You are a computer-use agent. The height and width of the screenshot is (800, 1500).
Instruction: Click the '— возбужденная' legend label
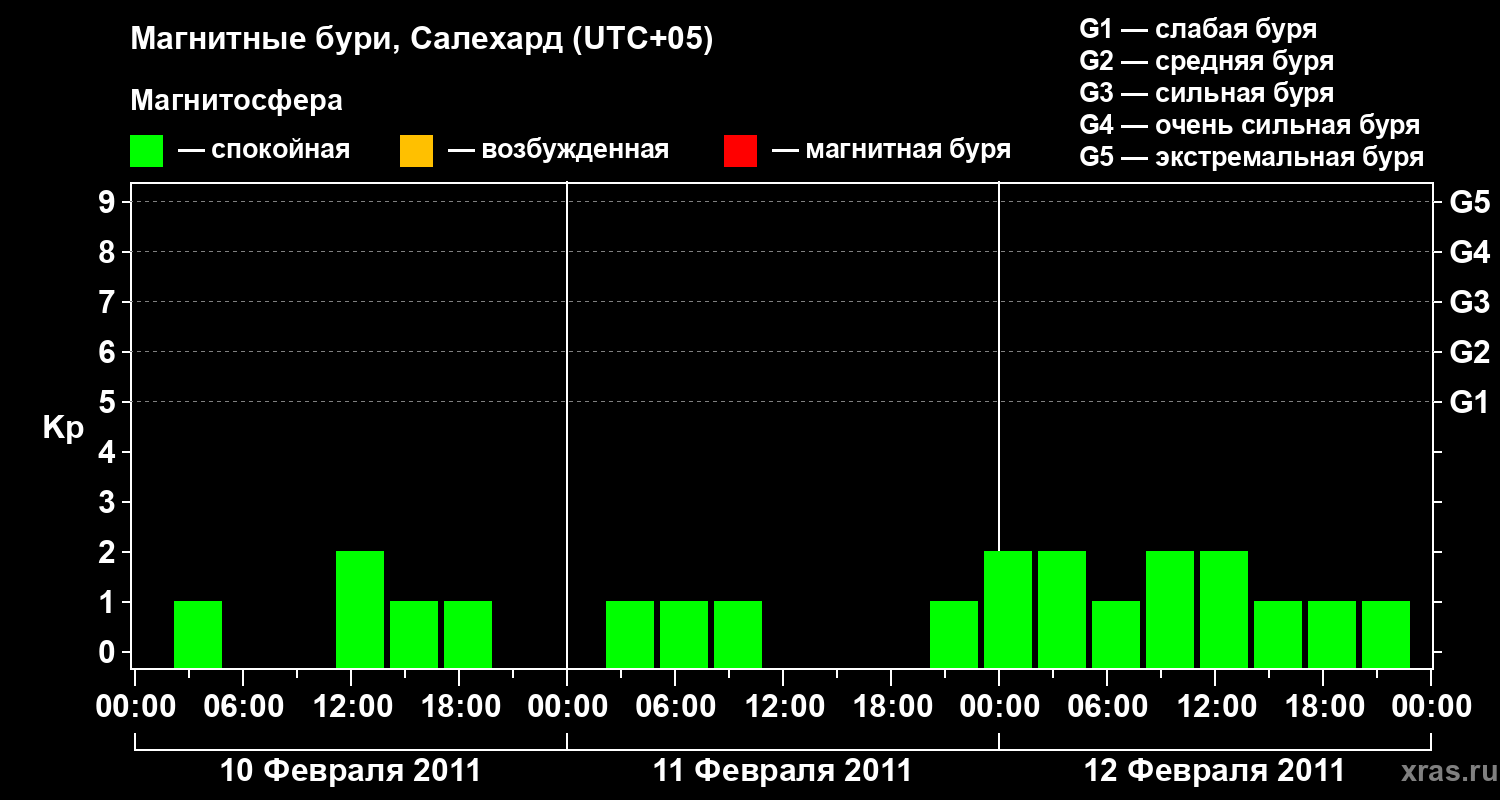tap(558, 150)
